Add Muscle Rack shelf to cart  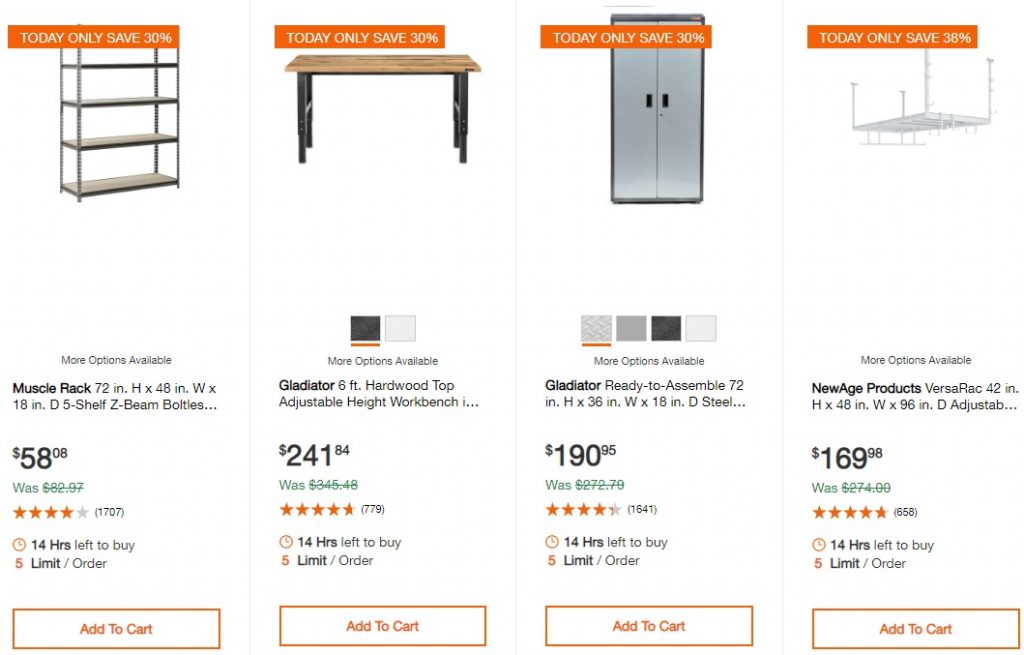[116, 629]
